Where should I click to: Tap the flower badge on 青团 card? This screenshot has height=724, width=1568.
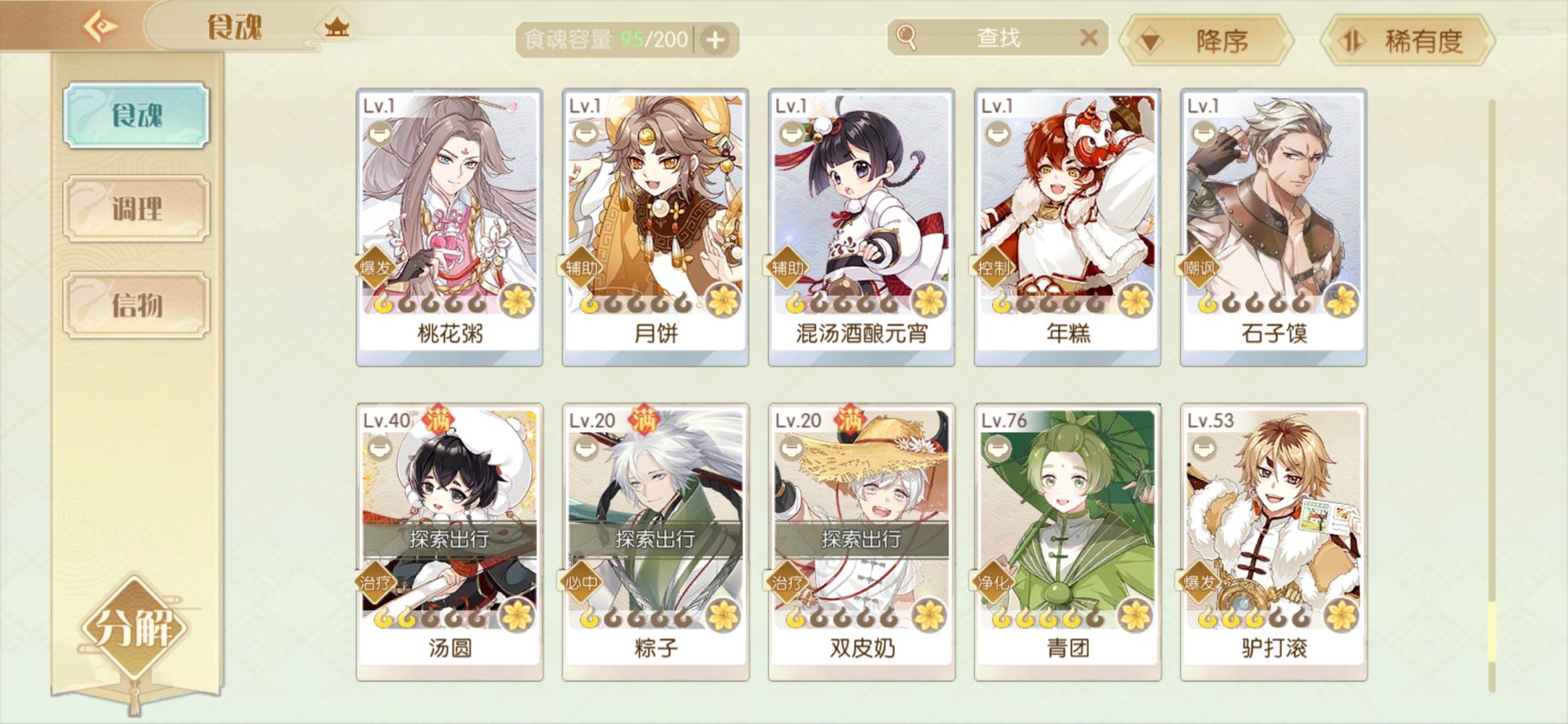point(1136,615)
